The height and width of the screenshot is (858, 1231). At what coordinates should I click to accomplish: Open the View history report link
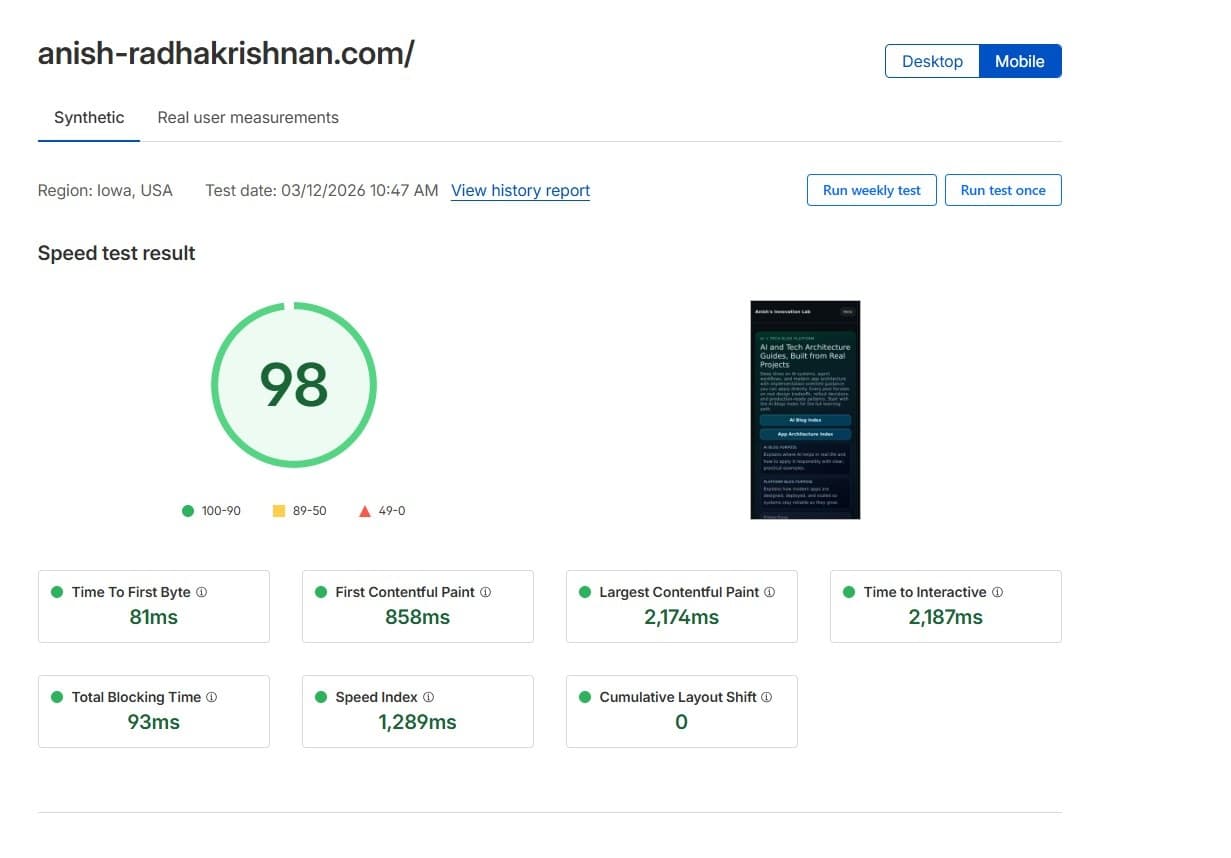tap(520, 191)
